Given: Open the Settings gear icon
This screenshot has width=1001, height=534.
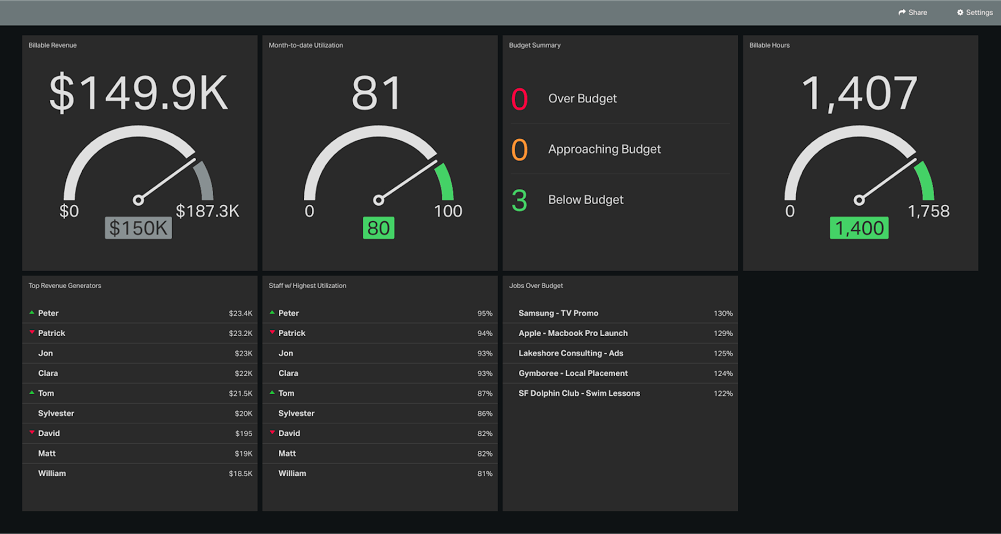Looking at the screenshot, I should coord(960,13).
